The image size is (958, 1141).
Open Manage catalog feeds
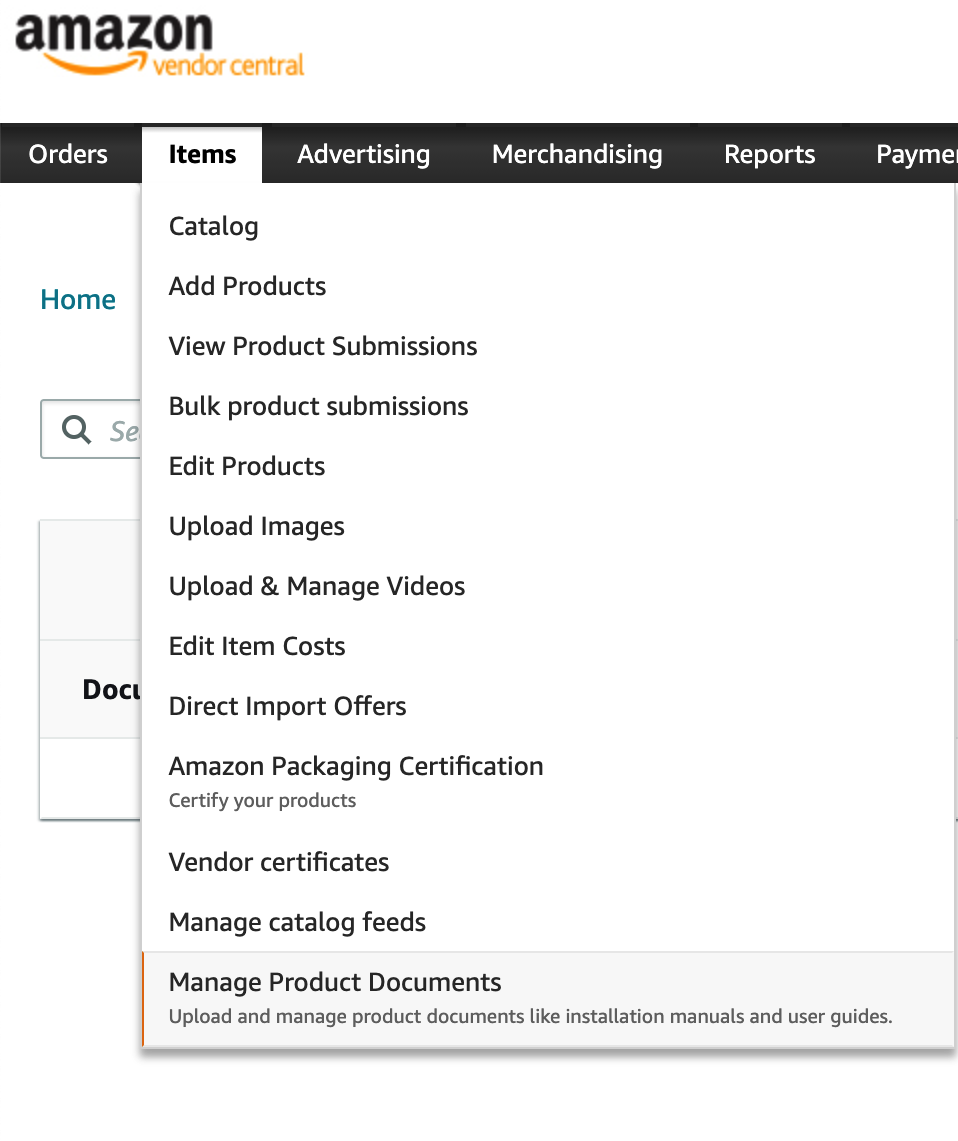(297, 922)
